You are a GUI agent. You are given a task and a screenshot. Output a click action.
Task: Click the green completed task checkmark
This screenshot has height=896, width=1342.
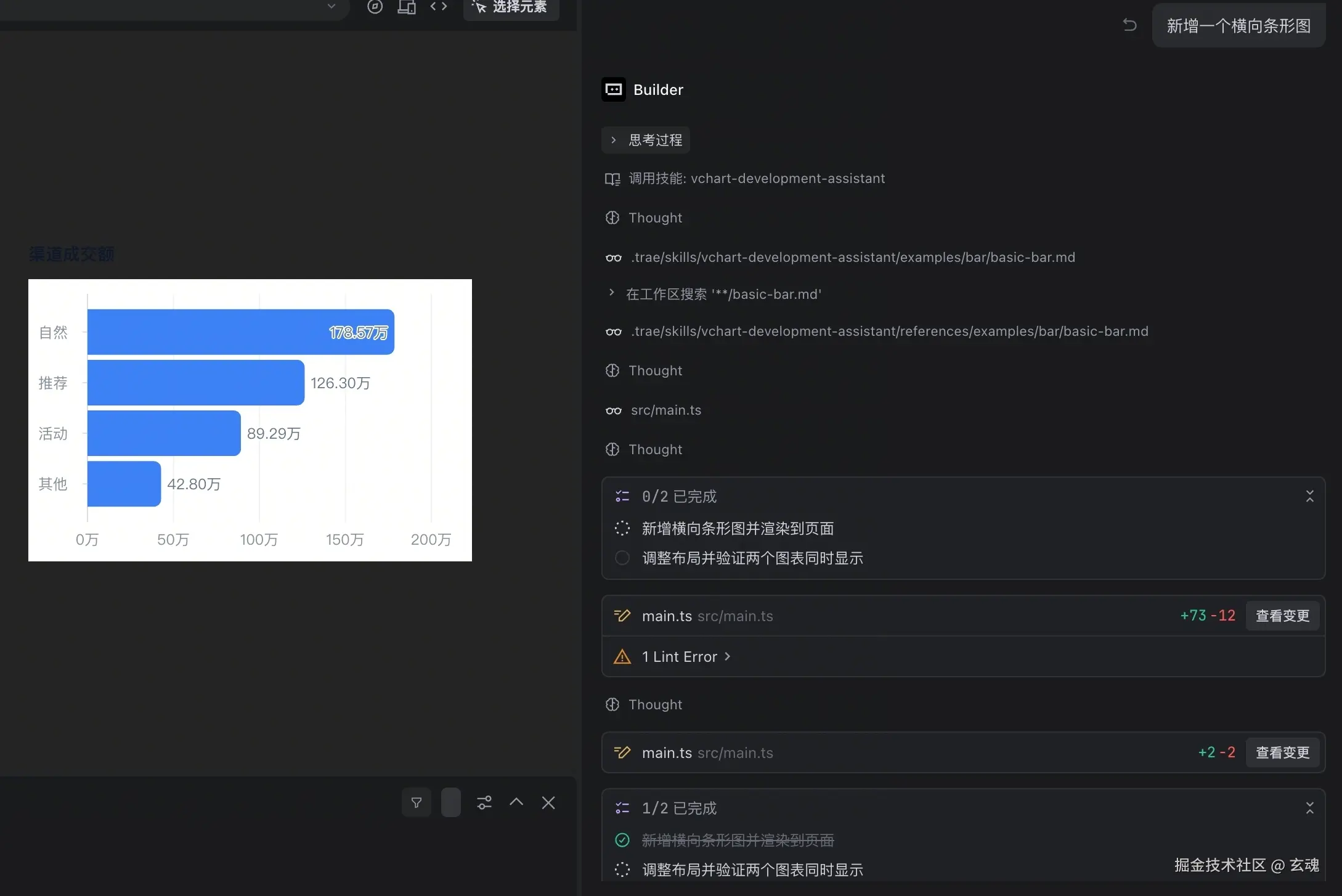(x=622, y=840)
